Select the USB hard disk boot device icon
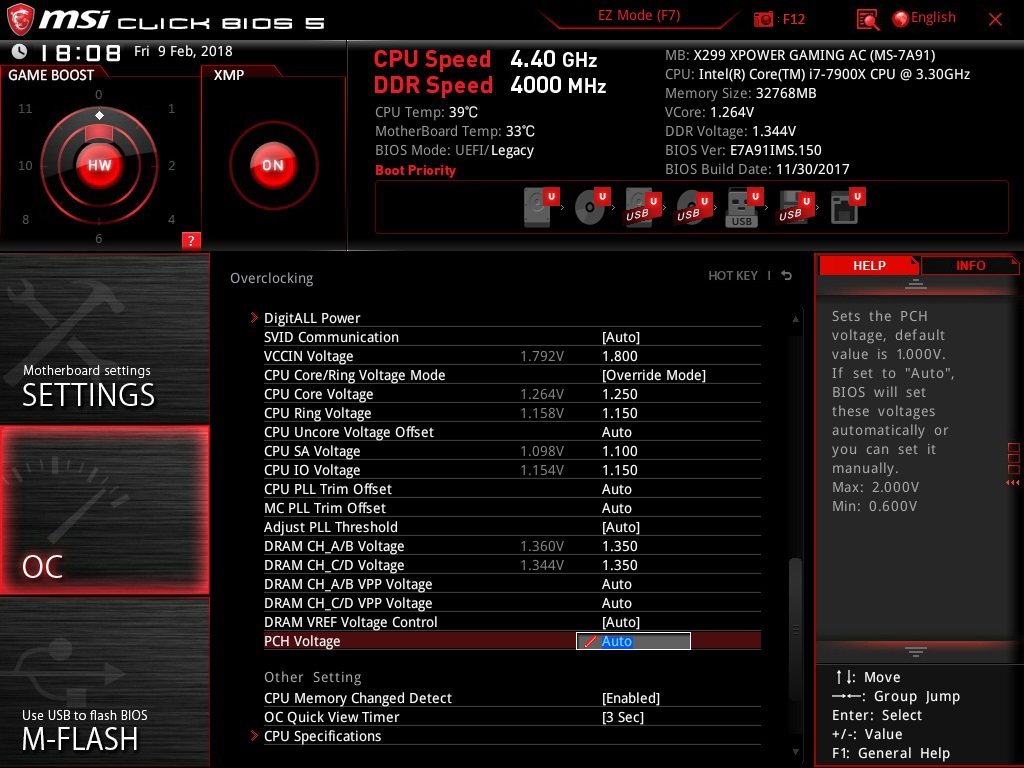Image resolution: width=1024 pixels, height=768 pixels. point(643,206)
